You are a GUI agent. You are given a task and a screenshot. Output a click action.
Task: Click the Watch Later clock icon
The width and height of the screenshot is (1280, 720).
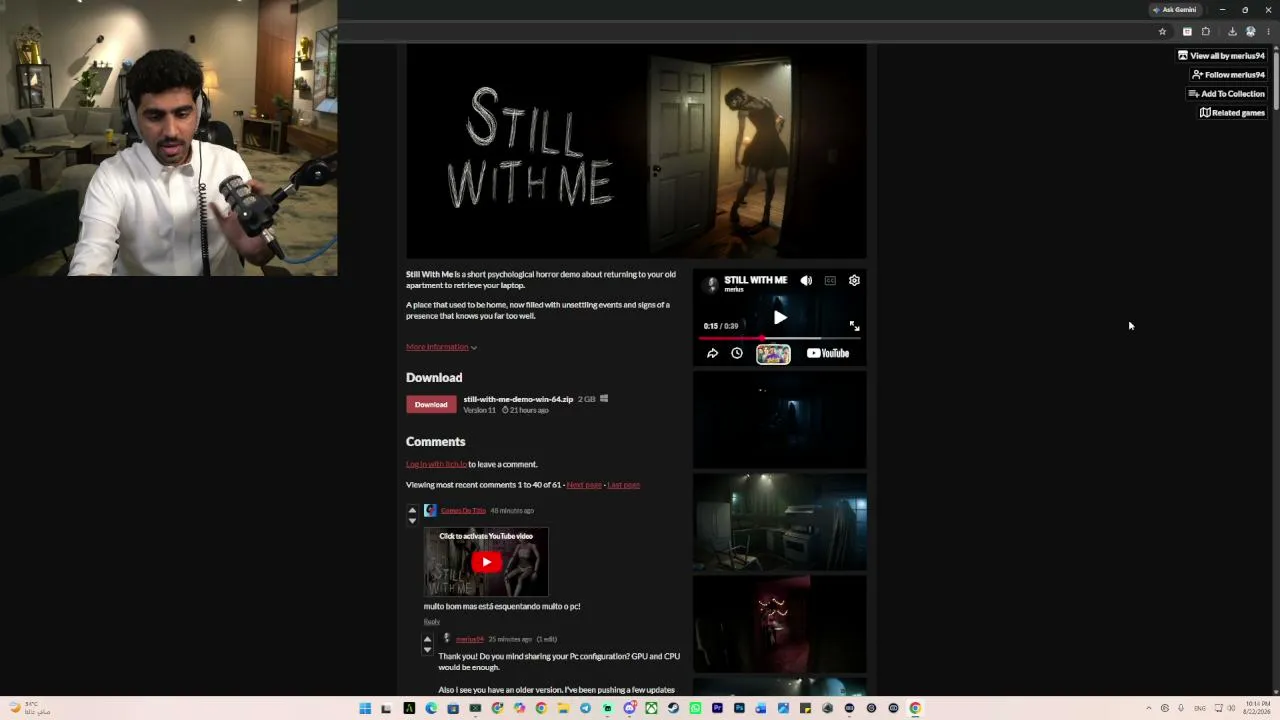click(x=737, y=353)
